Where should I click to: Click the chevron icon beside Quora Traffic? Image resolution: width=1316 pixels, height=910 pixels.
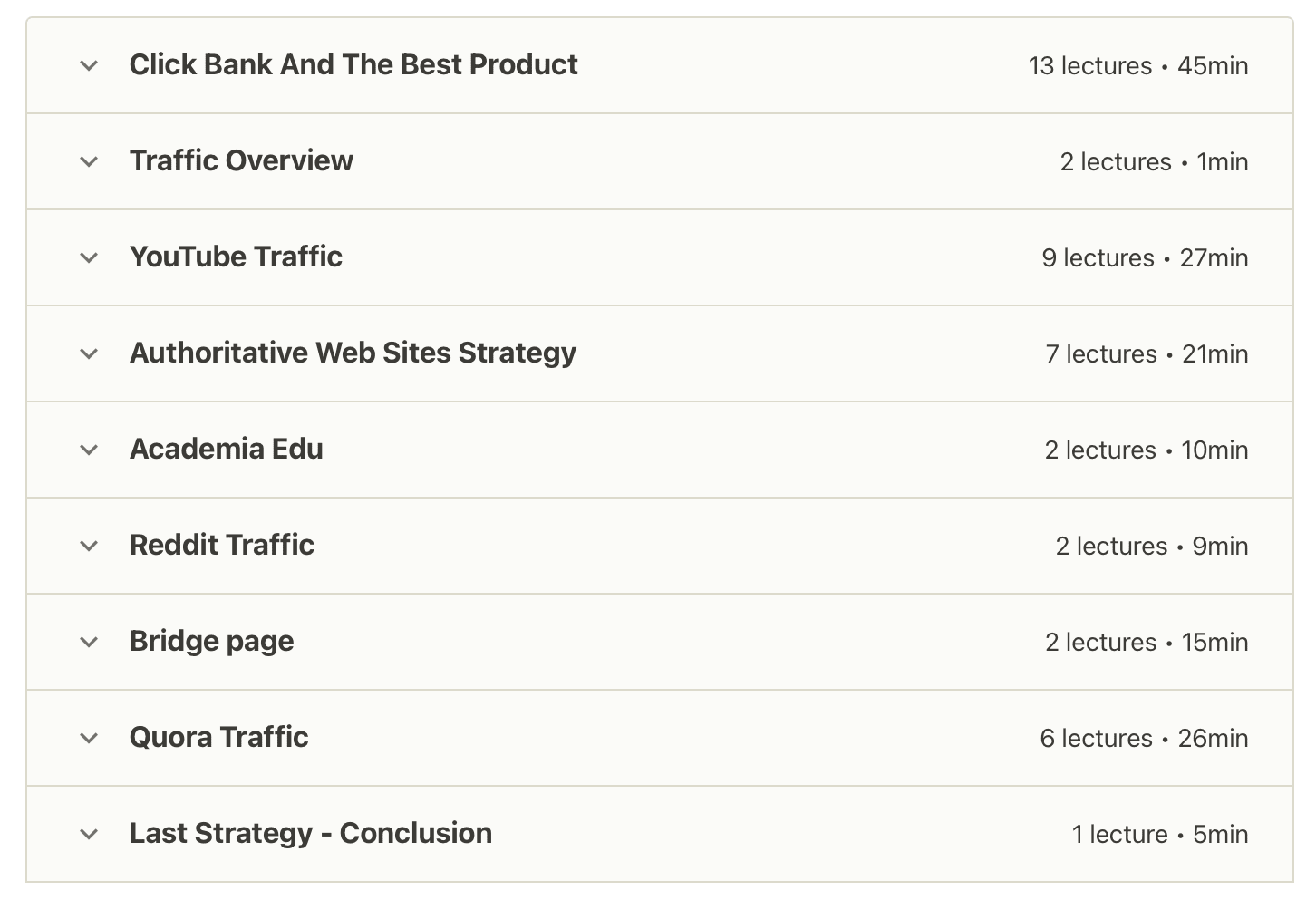tap(89, 738)
